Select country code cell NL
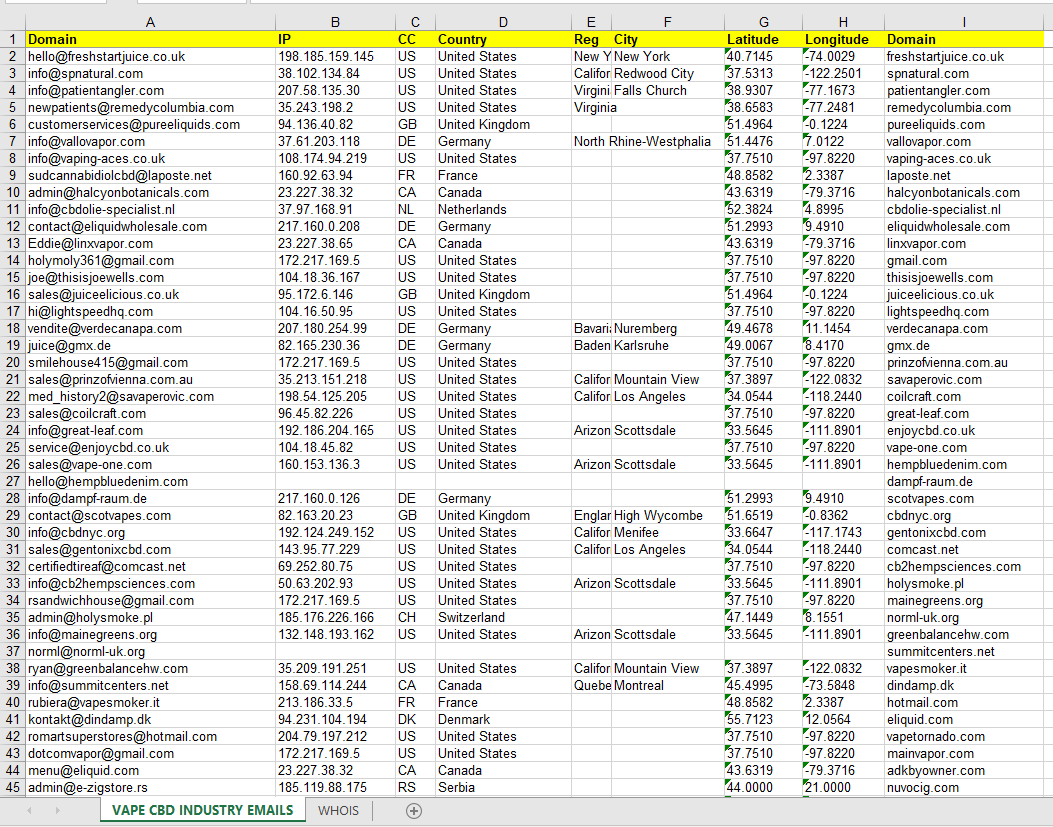Viewport: 1053px width, 827px height. (x=415, y=210)
